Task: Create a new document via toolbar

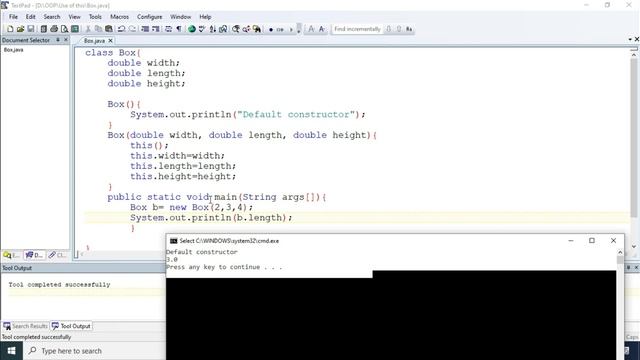Action: pyautogui.click(x=10, y=29)
